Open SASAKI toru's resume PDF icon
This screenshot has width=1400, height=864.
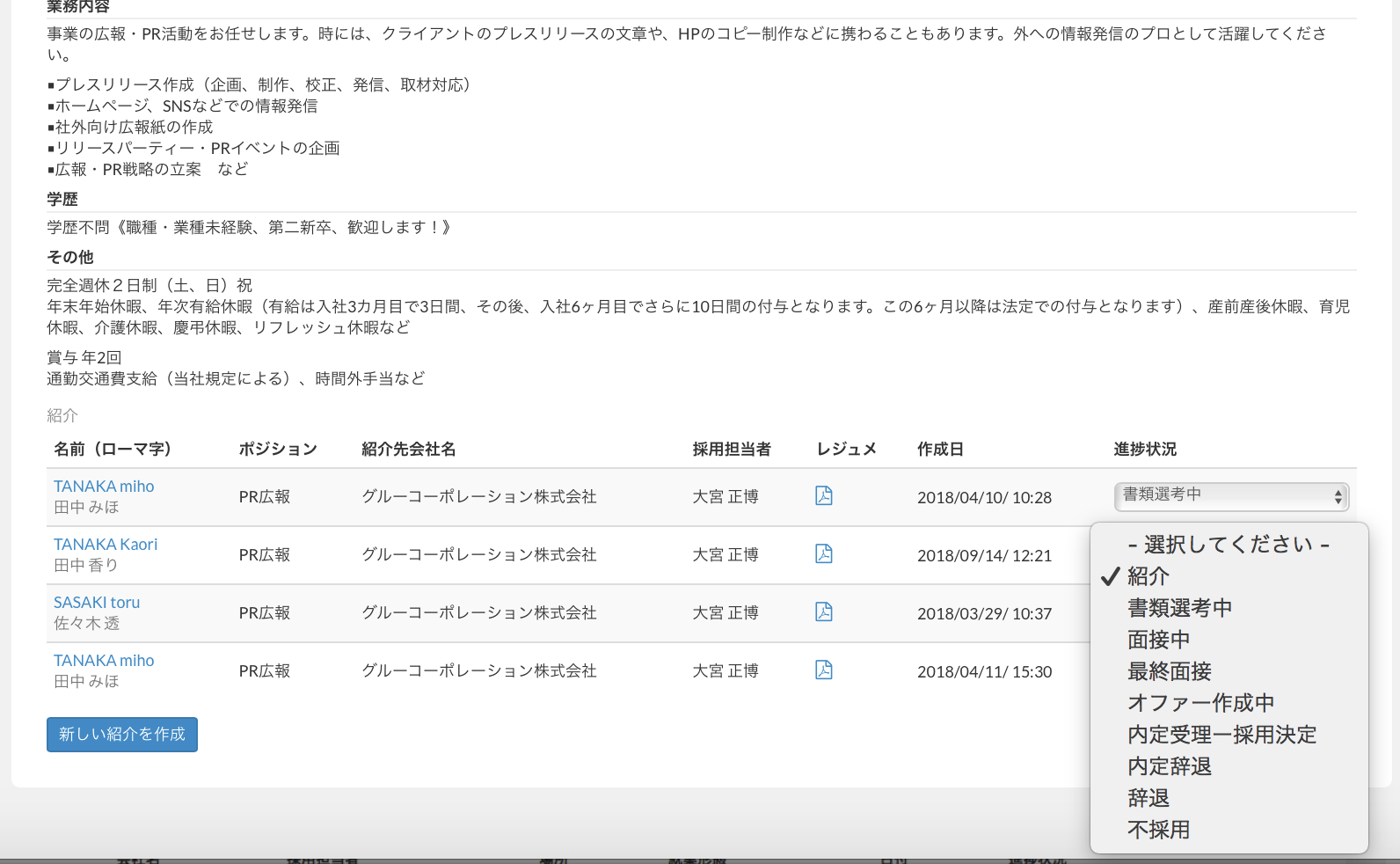(x=823, y=612)
